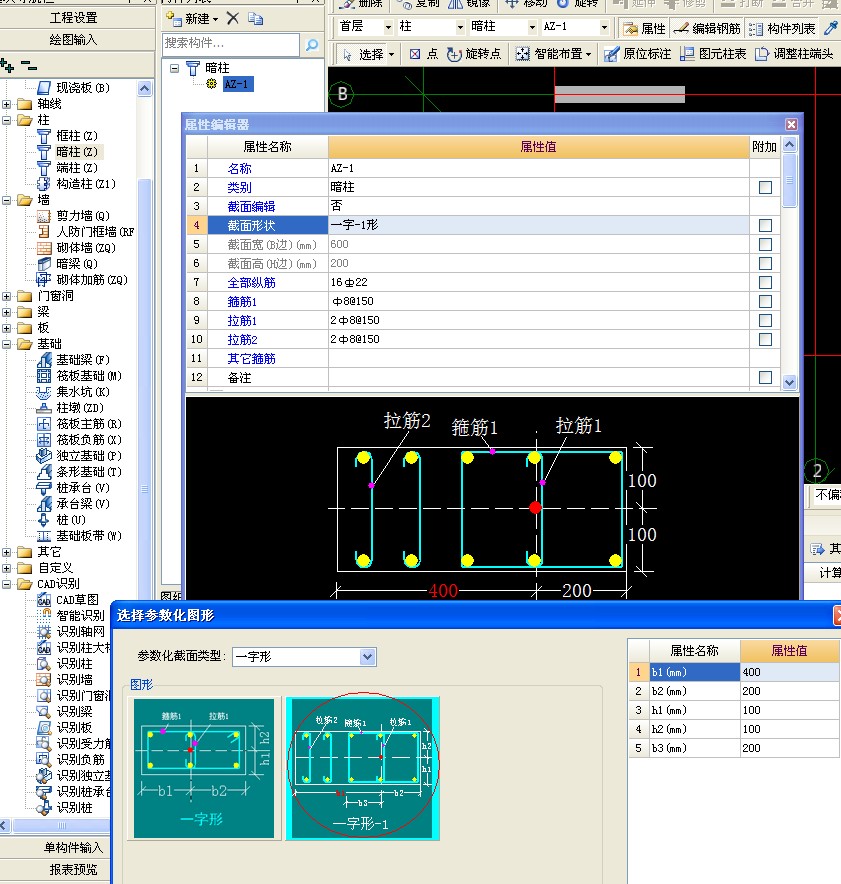Select CAD草图 tree item
This screenshot has width=841, height=884.
[x=77, y=600]
